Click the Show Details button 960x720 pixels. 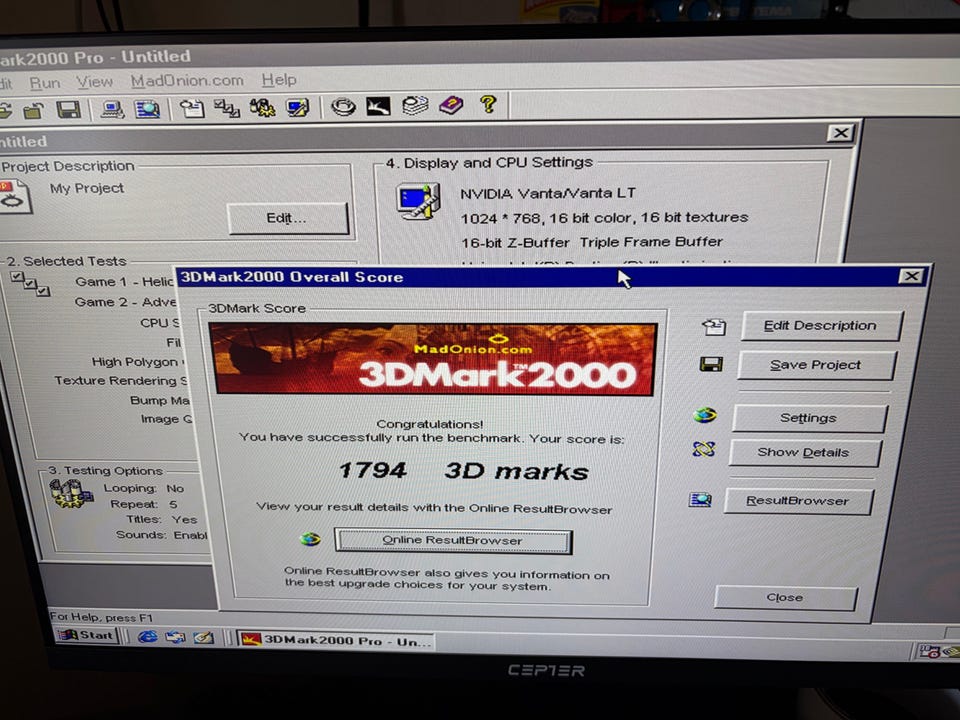coord(804,452)
